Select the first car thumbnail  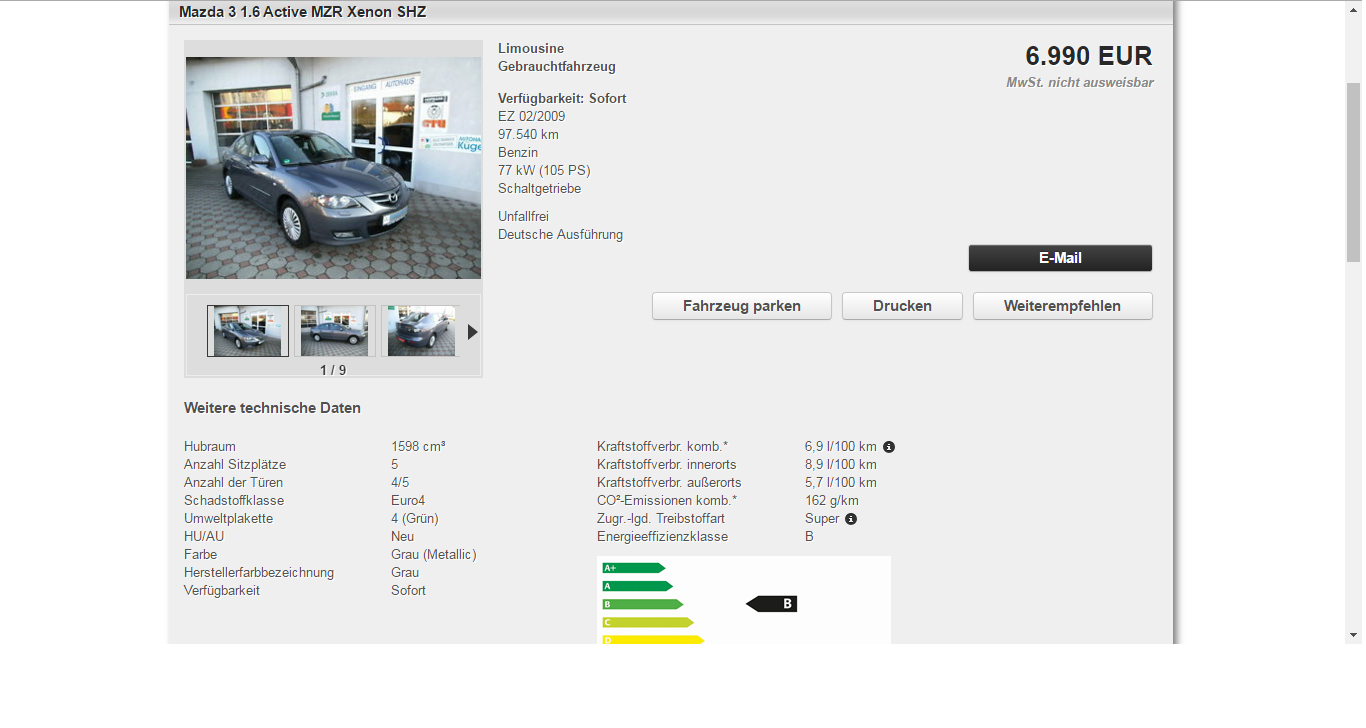pos(248,331)
